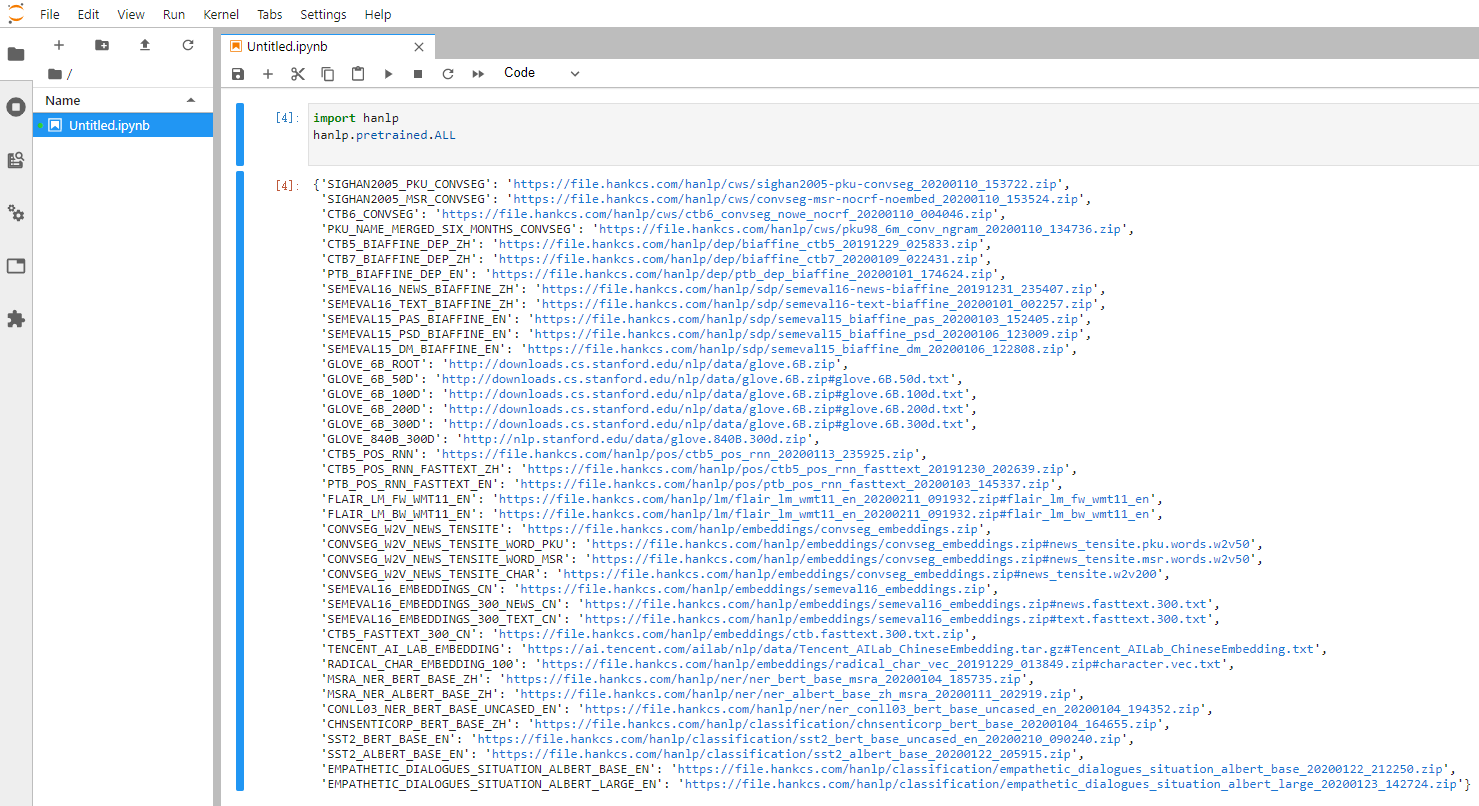The image size is (1479, 806).
Task: Click the TENCENT_AI_LAB_EMBEDDING output entry
Action: (824, 649)
